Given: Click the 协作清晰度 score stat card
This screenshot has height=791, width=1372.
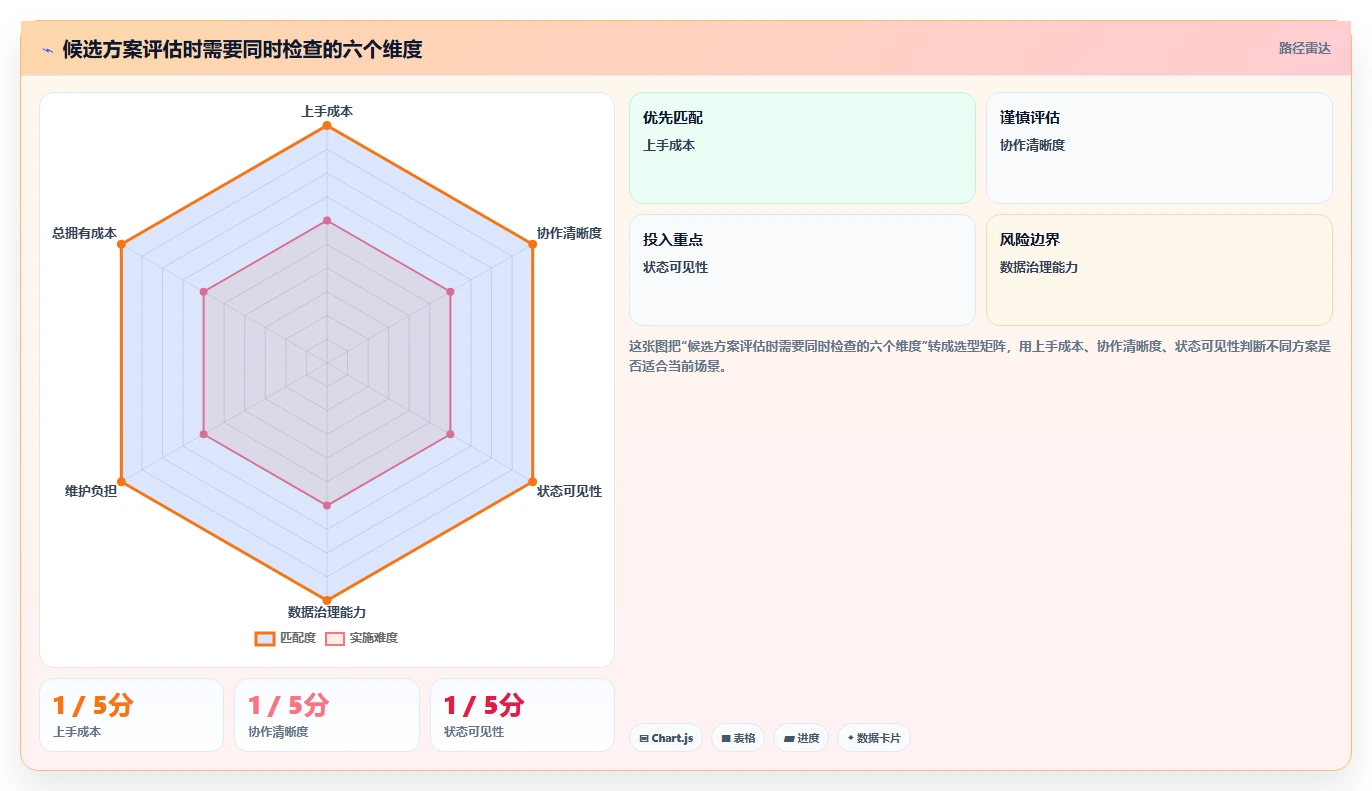Looking at the screenshot, I should click(x=327, y=715).
